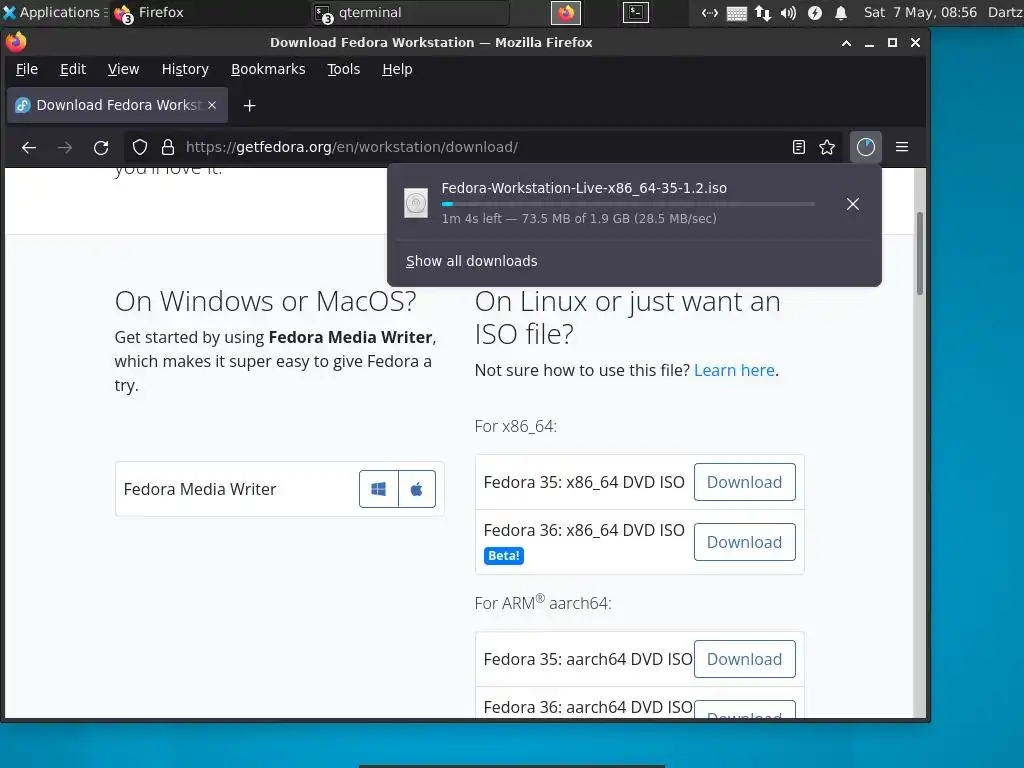This screenshot has width=1024, height=768.
Task: Click the For x86_64 label
Action: pyautogui.click(x=515, y=426)
